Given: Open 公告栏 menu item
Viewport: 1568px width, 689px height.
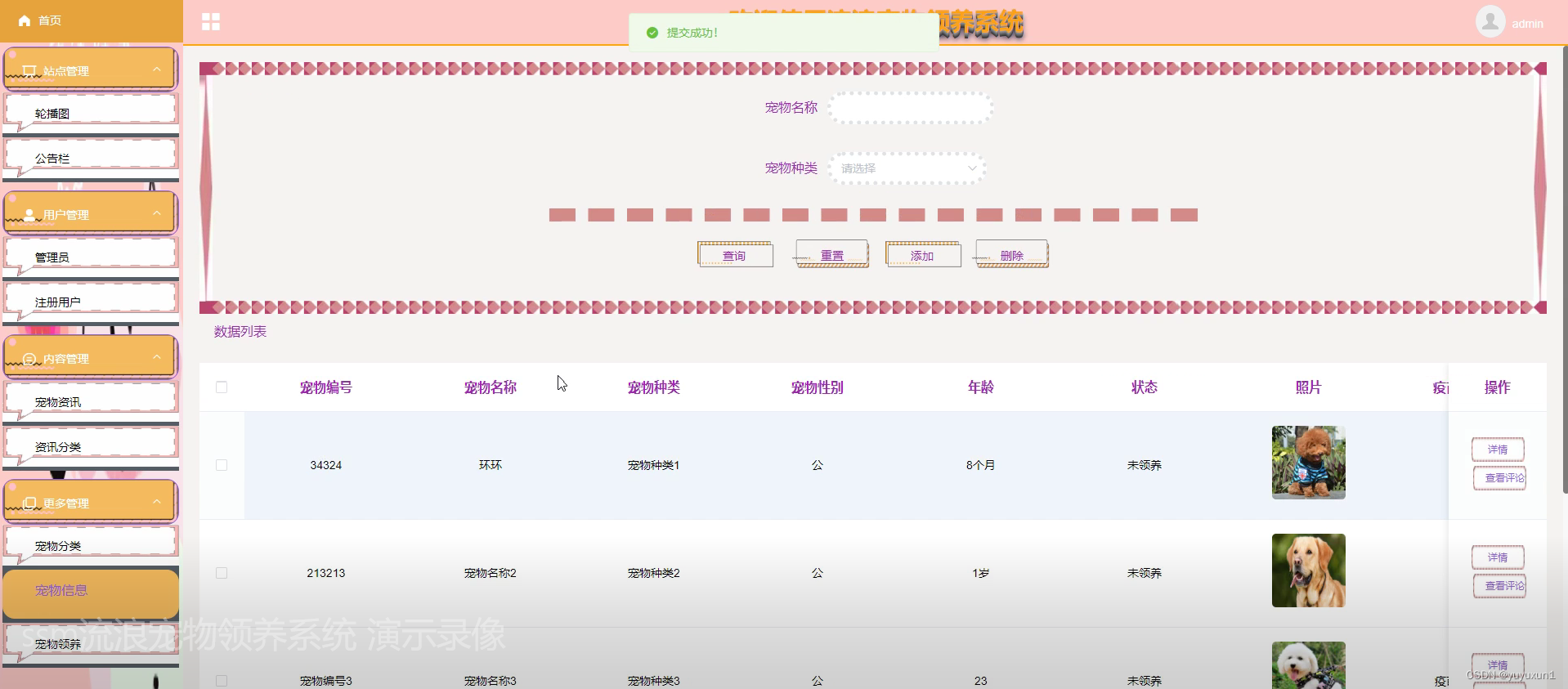Looking at the screenshot, I should tap(91, 158).
